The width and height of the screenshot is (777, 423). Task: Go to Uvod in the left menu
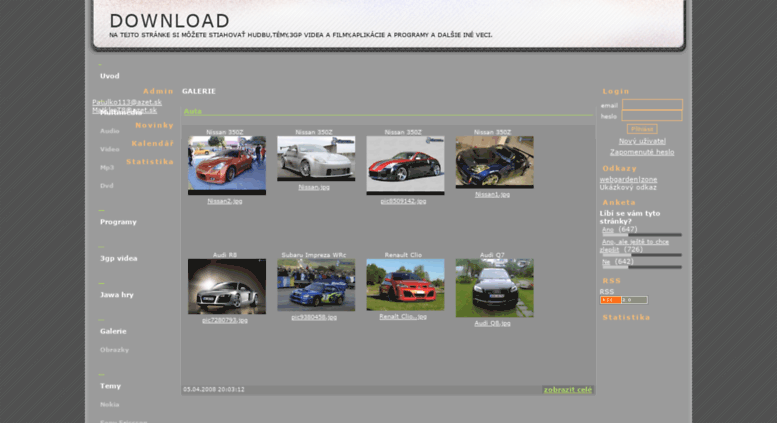click(110, 76)
